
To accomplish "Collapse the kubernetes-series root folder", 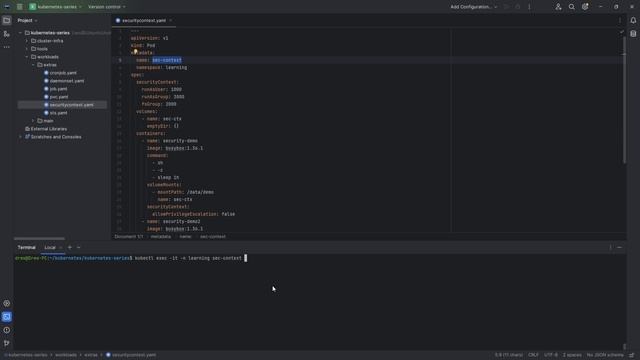I will point(20,33).
